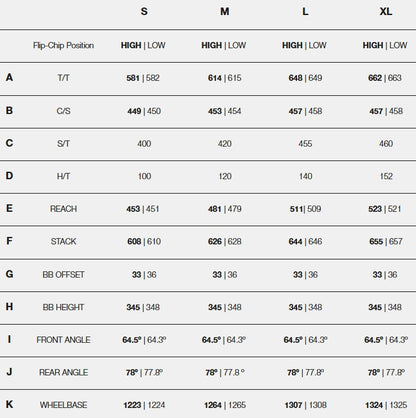Click the REACH row label
416x418 pixels.
click(x=63, y=209)
